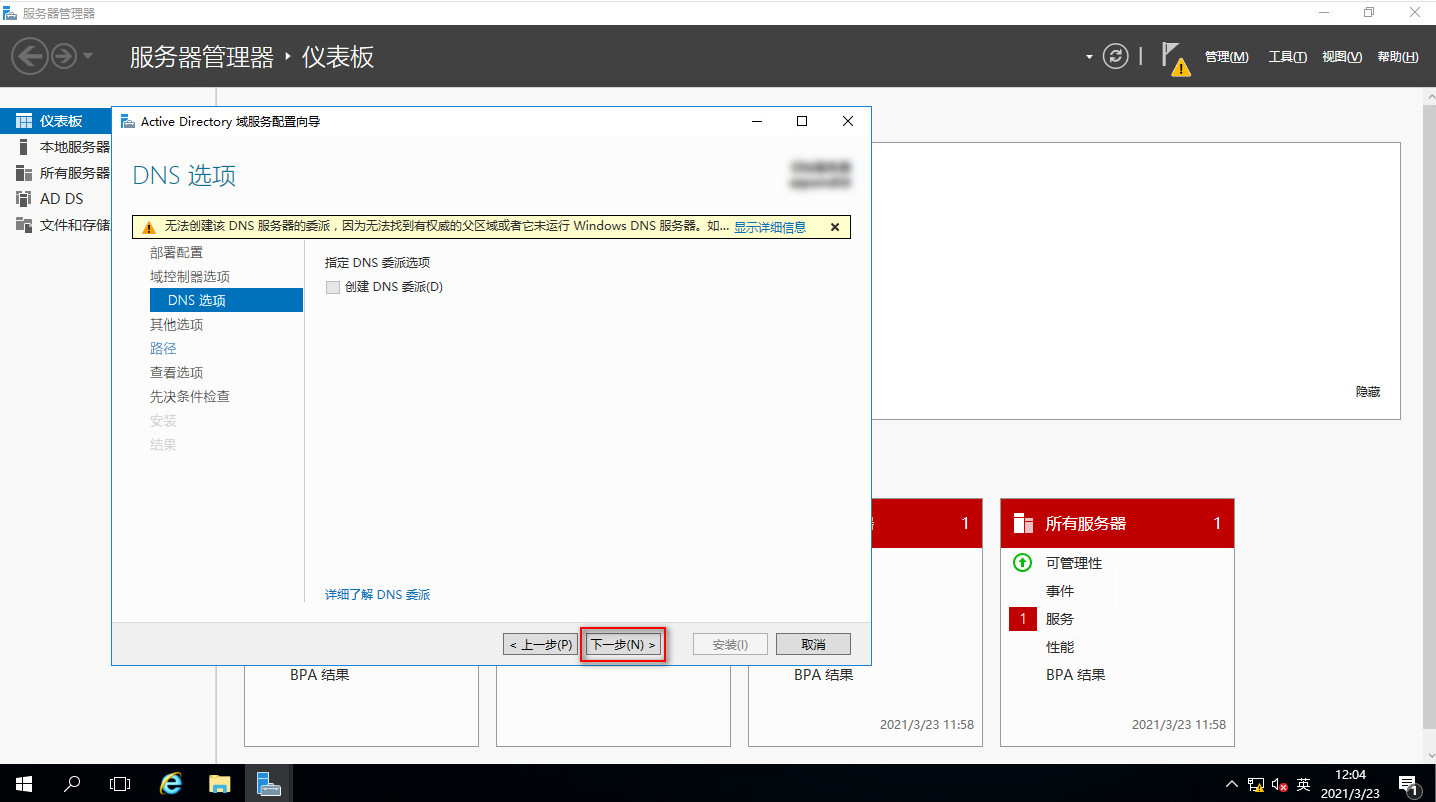
Task: Go to 部署配置 wizard step
Action: tap(176, 252)
